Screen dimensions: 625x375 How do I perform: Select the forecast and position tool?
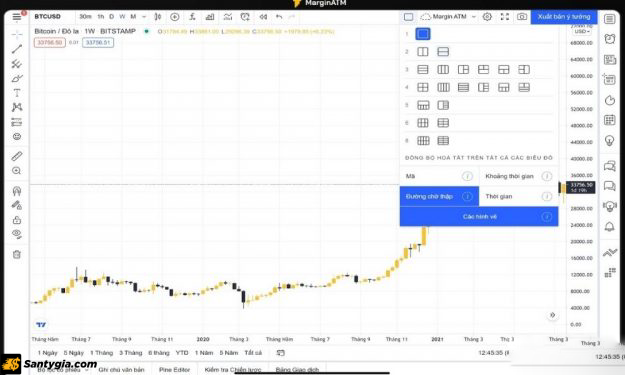tap(17, 122)
